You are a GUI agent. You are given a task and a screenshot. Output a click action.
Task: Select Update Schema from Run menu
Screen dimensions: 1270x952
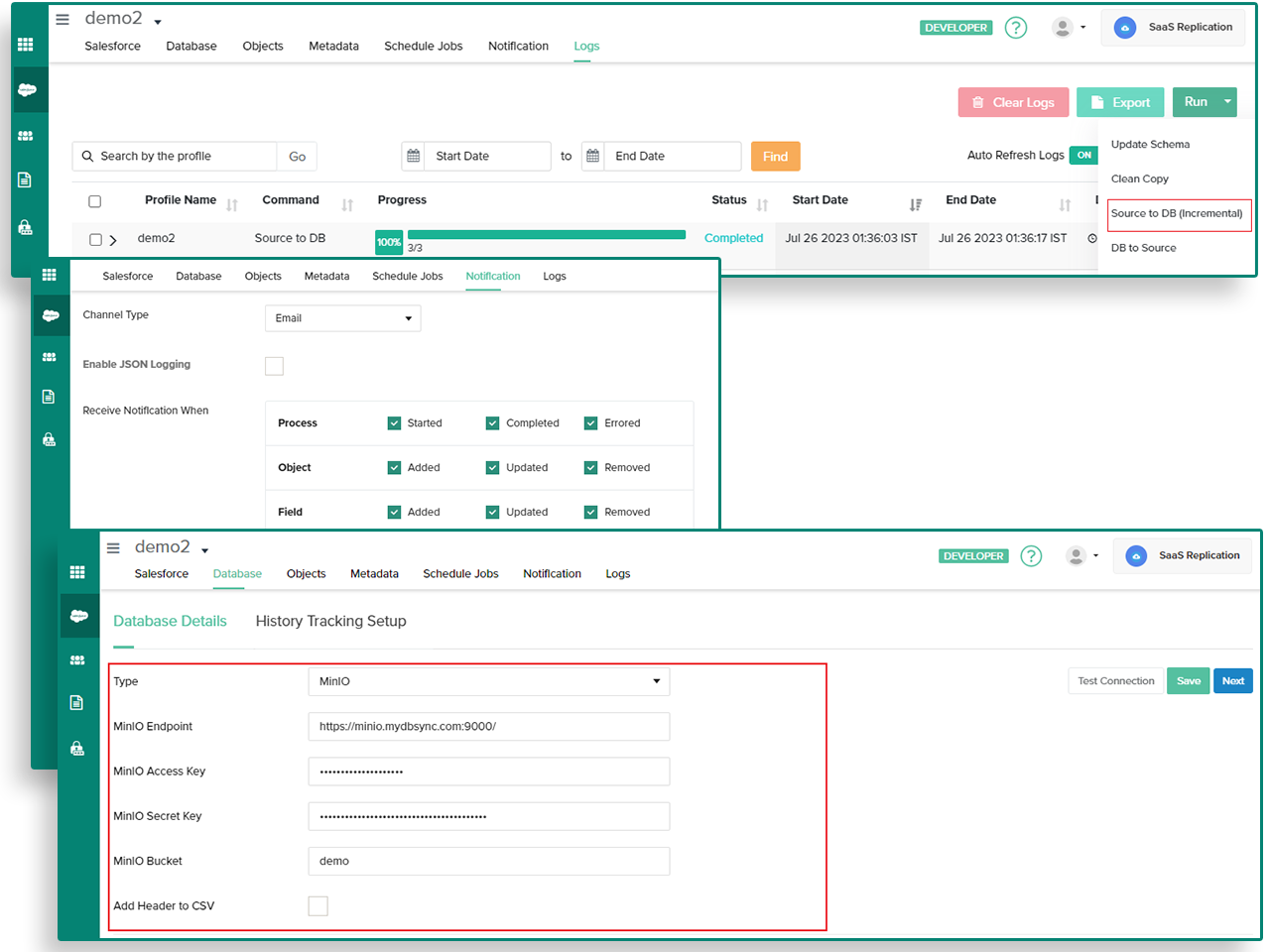tap(1150, 144)
